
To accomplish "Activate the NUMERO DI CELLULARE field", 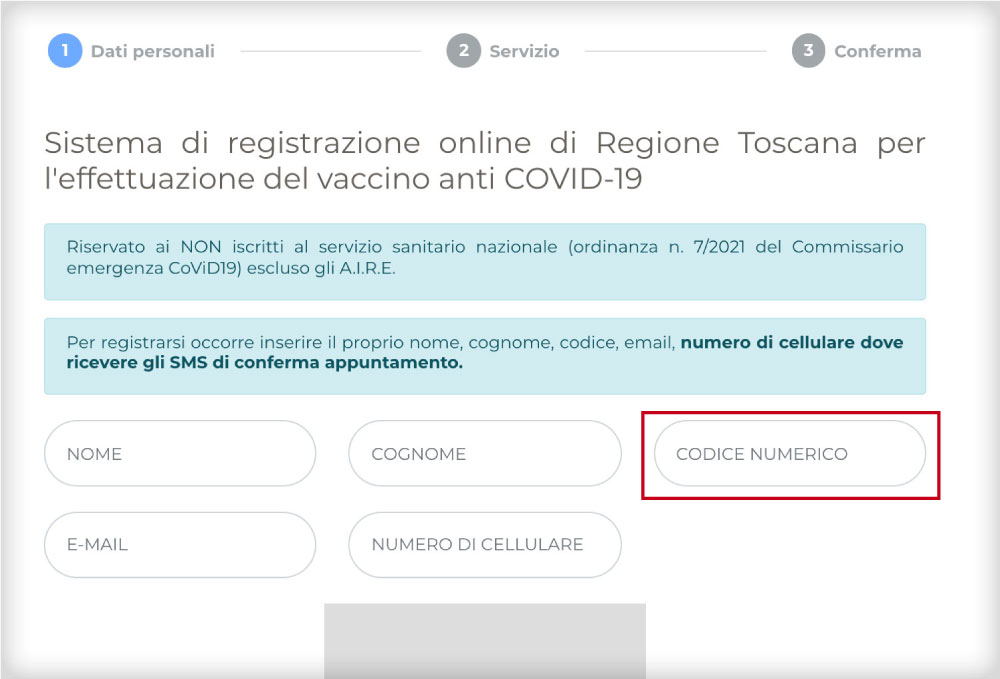I will coord(485,545).
